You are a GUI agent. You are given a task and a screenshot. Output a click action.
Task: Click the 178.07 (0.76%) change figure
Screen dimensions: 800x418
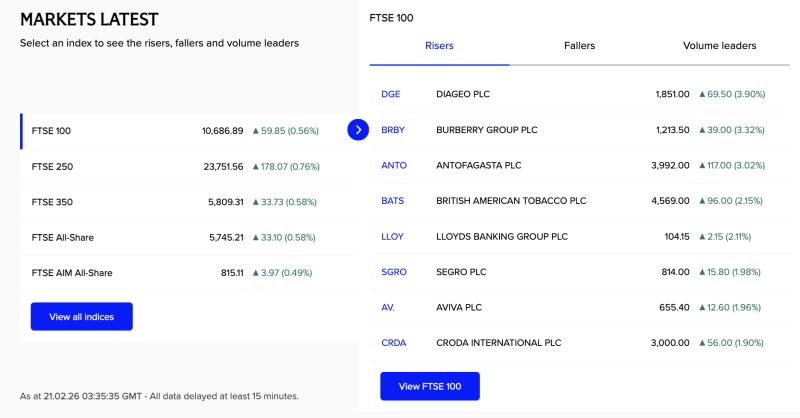point(286,167)
